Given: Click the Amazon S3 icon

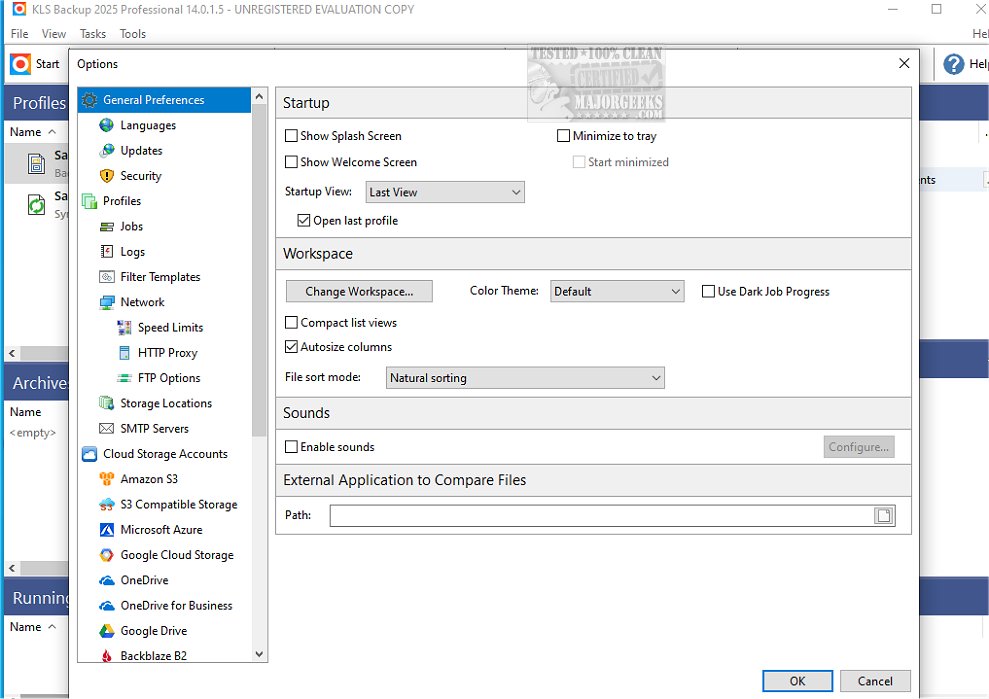Looking at the screenshot, I should pos(107,479).
